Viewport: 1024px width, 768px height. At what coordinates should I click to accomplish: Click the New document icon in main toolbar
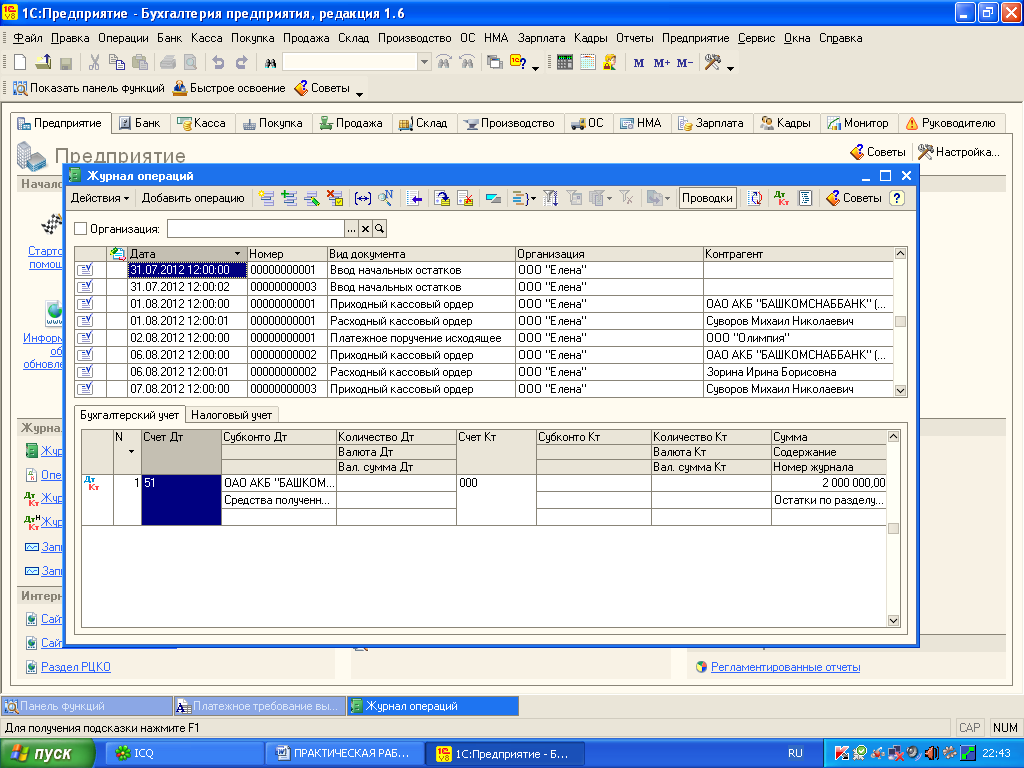click(x=20, y=63)
